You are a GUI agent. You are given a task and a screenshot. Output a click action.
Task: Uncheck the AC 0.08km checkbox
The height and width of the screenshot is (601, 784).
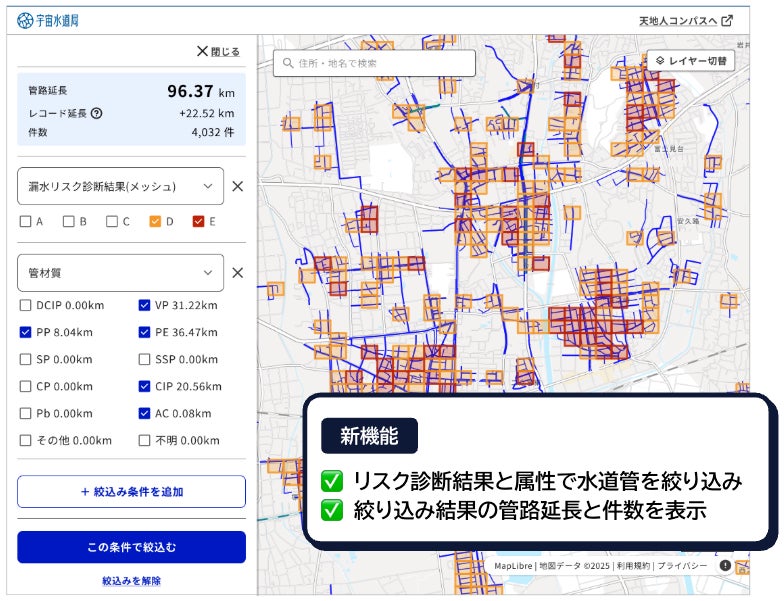tap(144, 413)
